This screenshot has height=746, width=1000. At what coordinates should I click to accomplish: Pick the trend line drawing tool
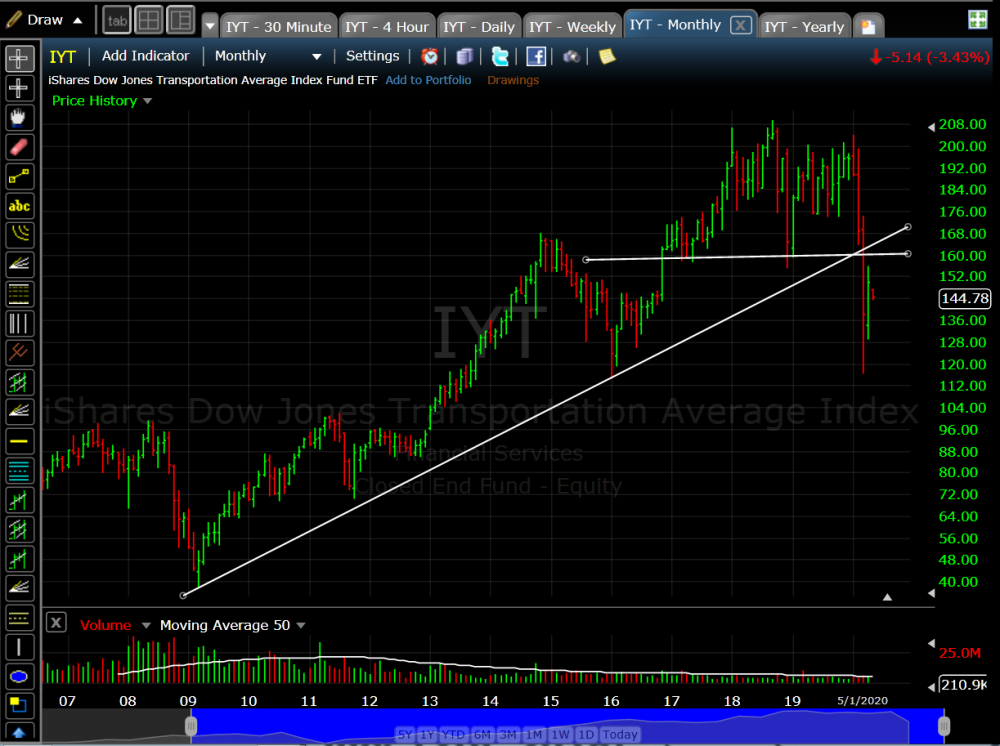[x=19, y=177]
